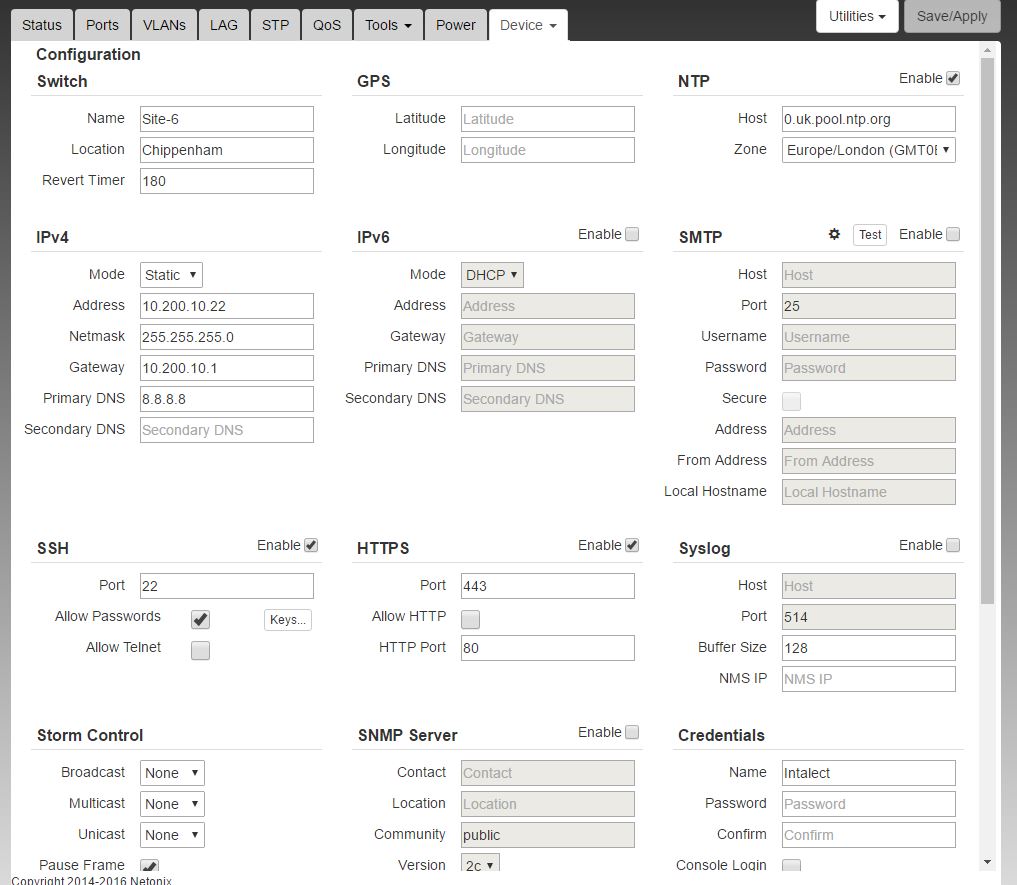The height and width of the screenshot is (885, 1017).
Task: Open the IPv4 Mode dropdown
Action: 171,275
